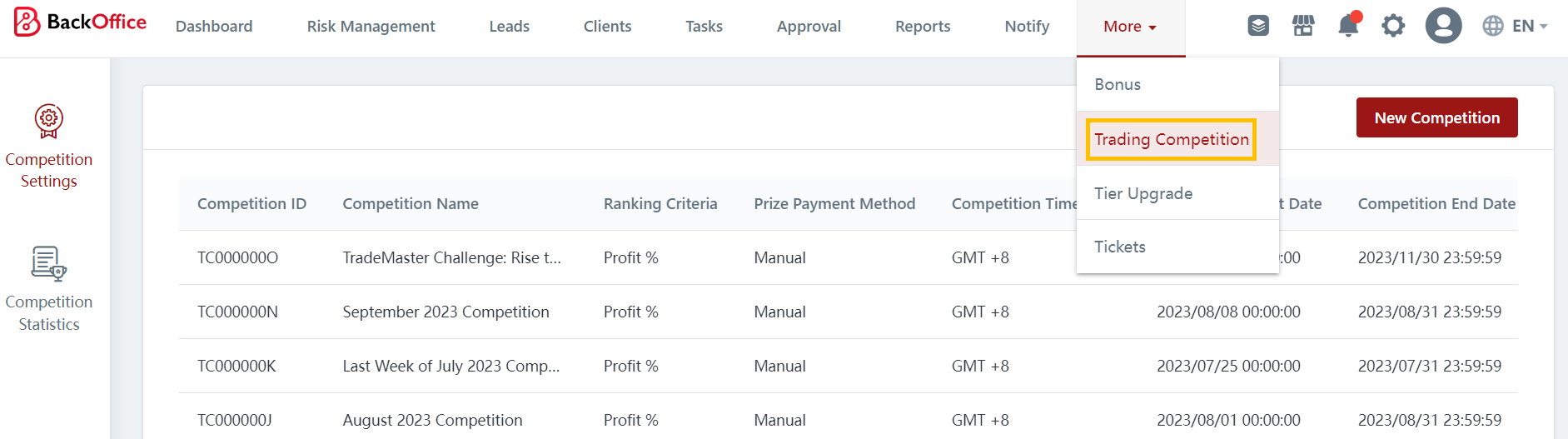1568x439 pixels.
Task: Click the New Competition button
Action: [1436, 117]
